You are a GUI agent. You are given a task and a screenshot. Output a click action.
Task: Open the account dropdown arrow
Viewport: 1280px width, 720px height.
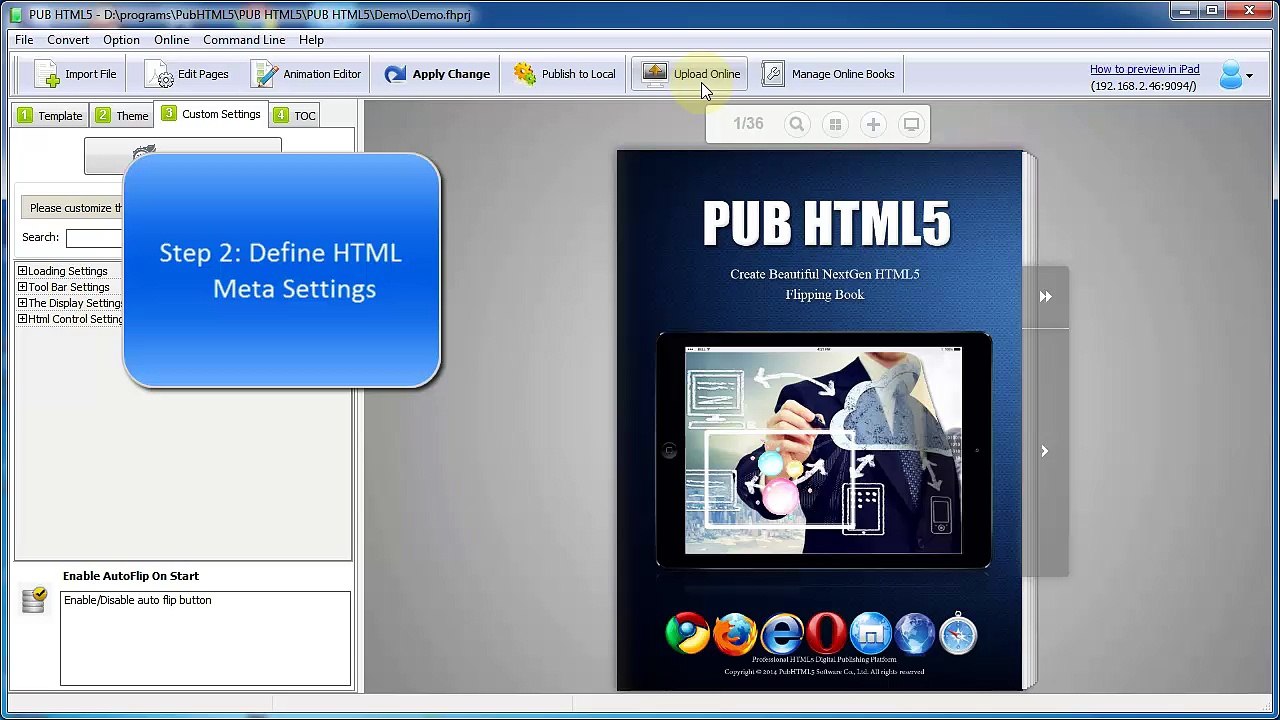point(1249,76)
